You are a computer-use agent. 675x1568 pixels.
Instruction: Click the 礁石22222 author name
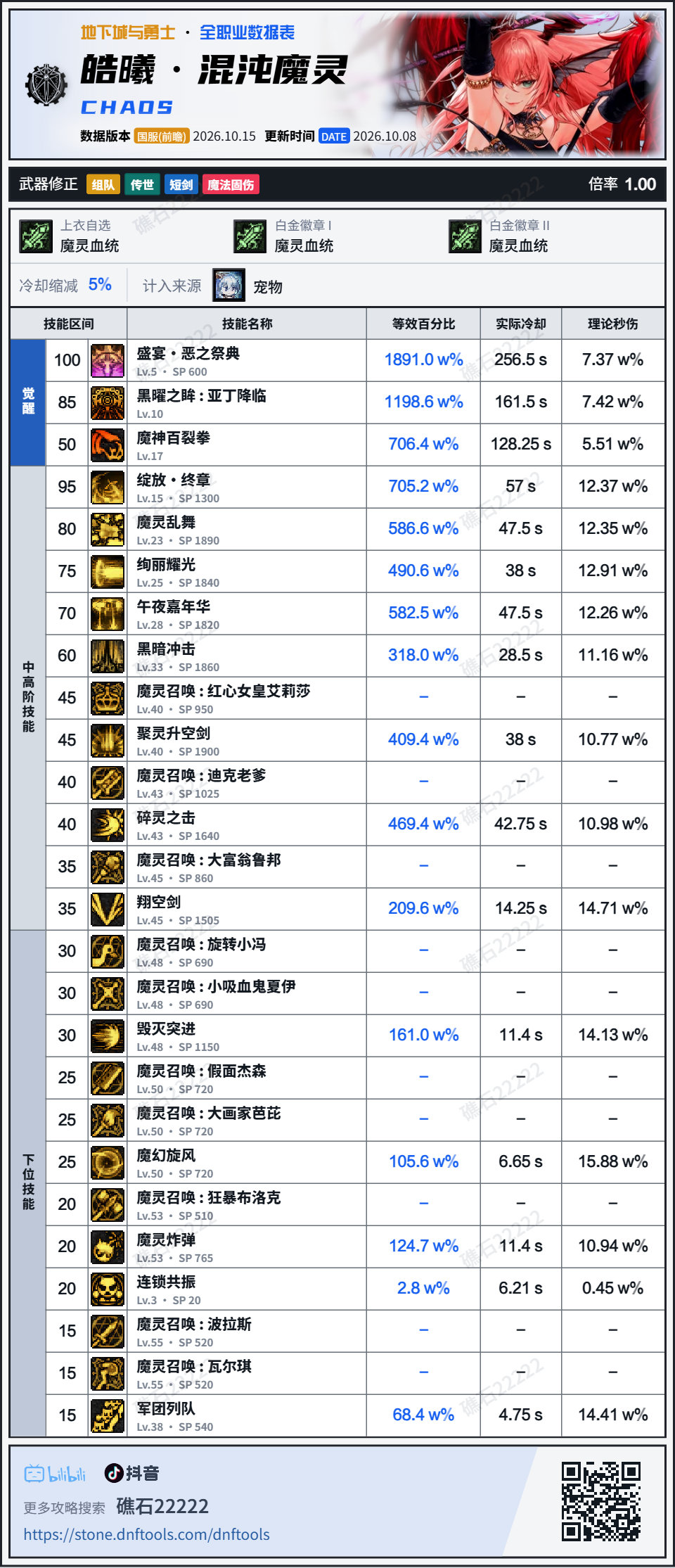tap(162, 1506)
